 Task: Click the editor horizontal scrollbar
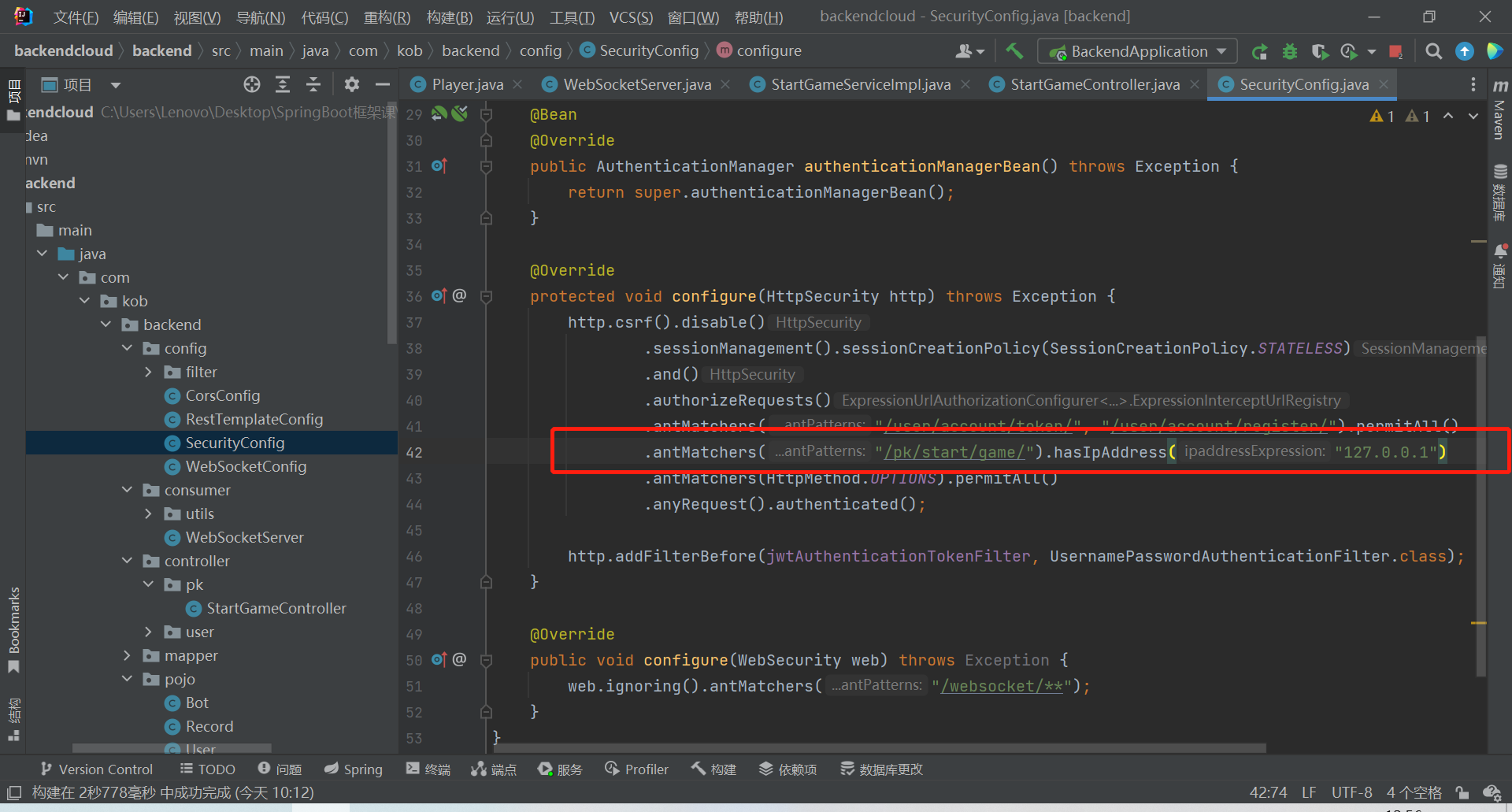click(878, 747)
